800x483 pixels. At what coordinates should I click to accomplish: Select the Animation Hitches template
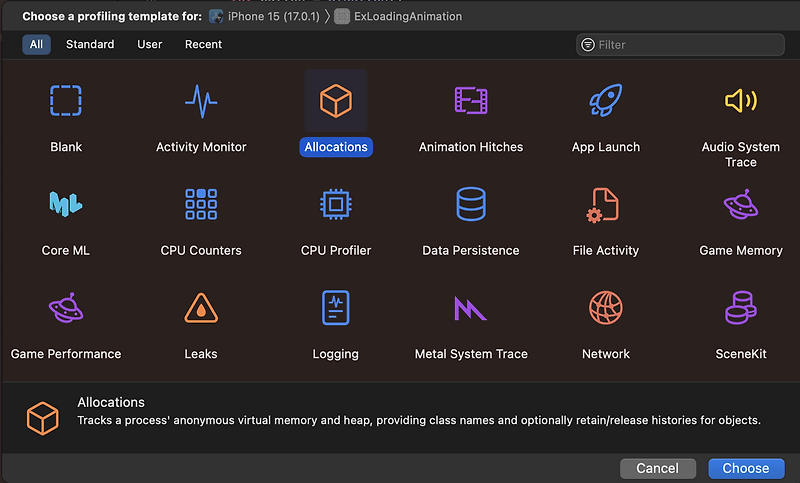(470, 102)
